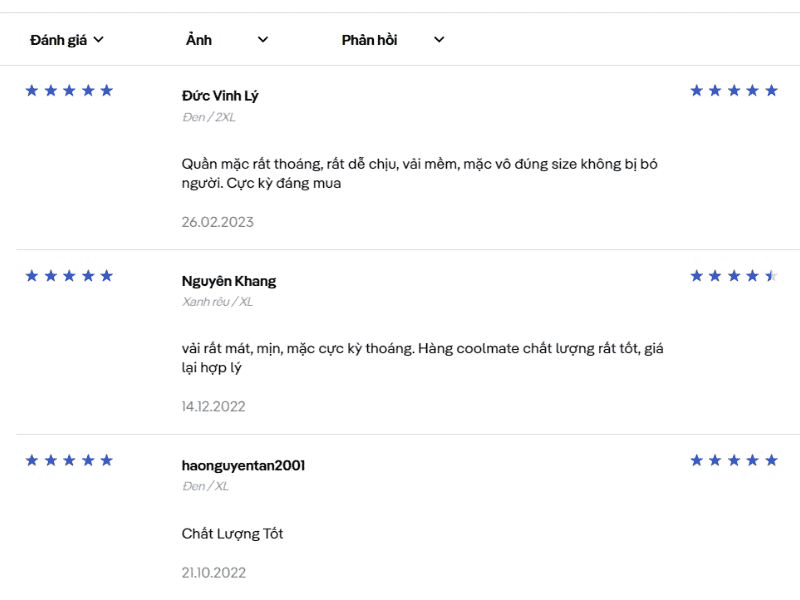Click the last star right of Đức Vinh Lý's review

coord(771,91)
